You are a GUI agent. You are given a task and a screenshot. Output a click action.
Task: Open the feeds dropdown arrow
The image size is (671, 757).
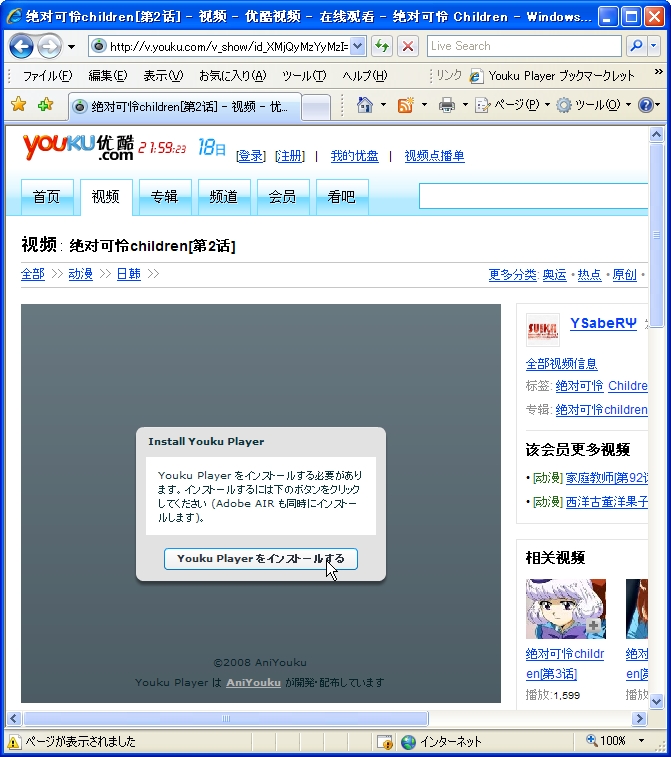coord(424,104)
